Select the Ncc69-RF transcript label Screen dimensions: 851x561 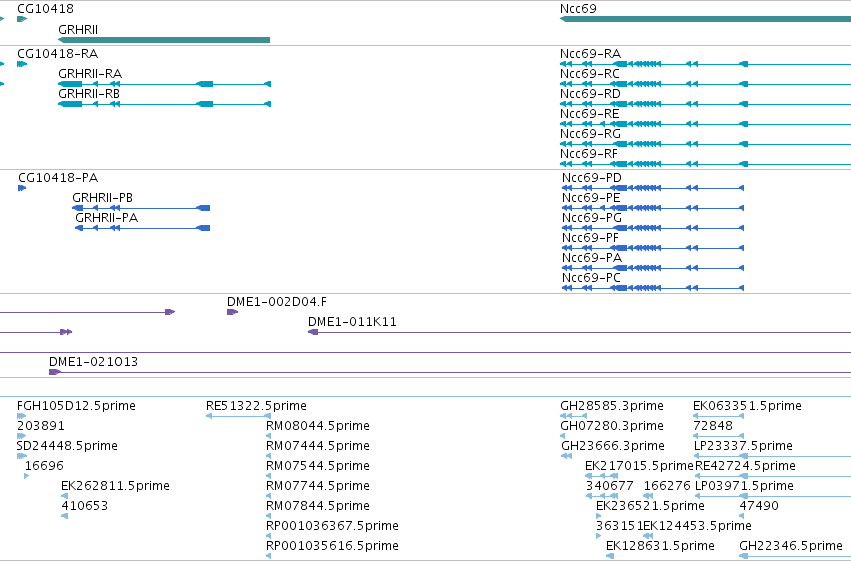coord(589,154)
